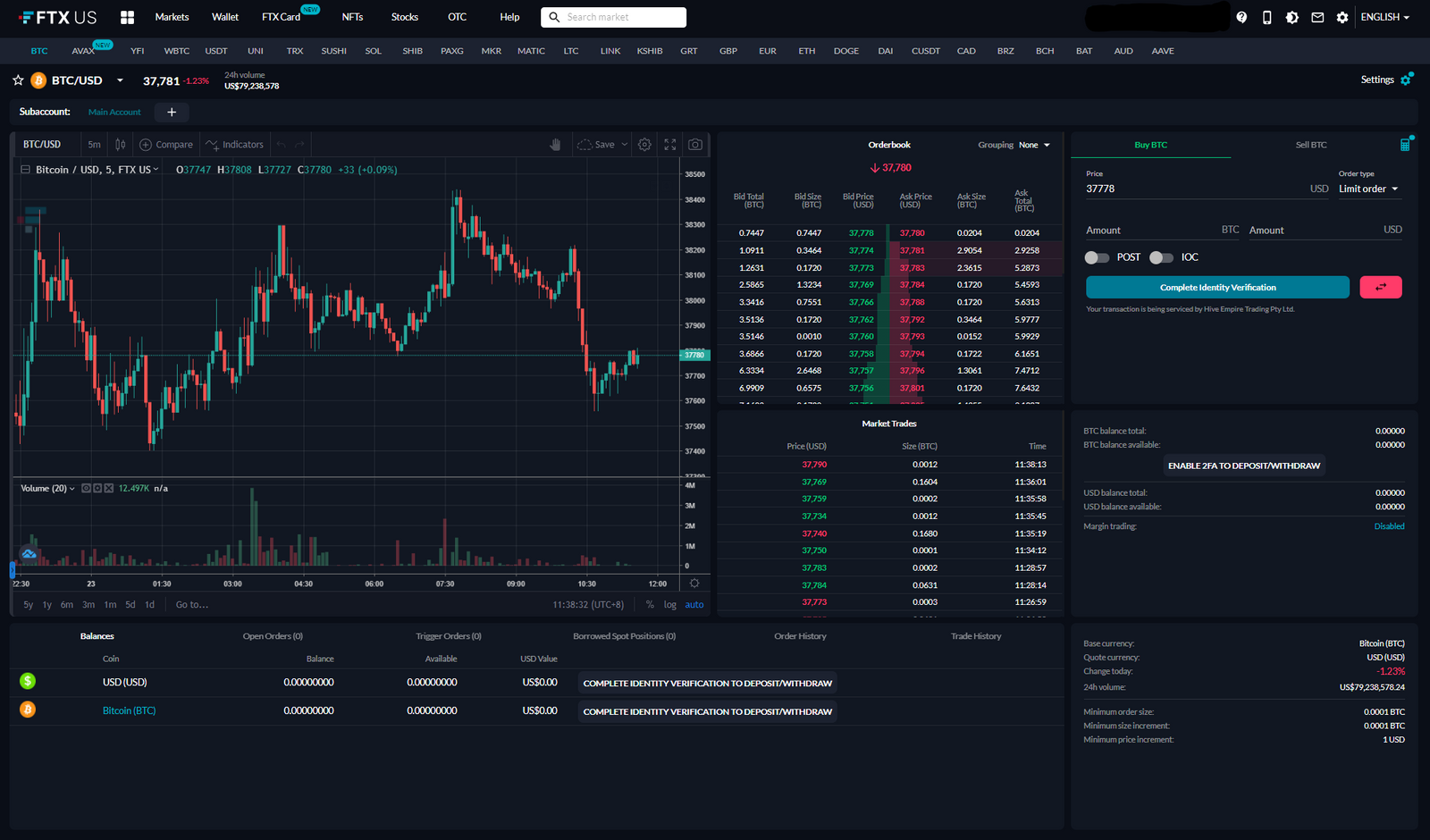Click the pink swap arrows button

coord(1381,287)
